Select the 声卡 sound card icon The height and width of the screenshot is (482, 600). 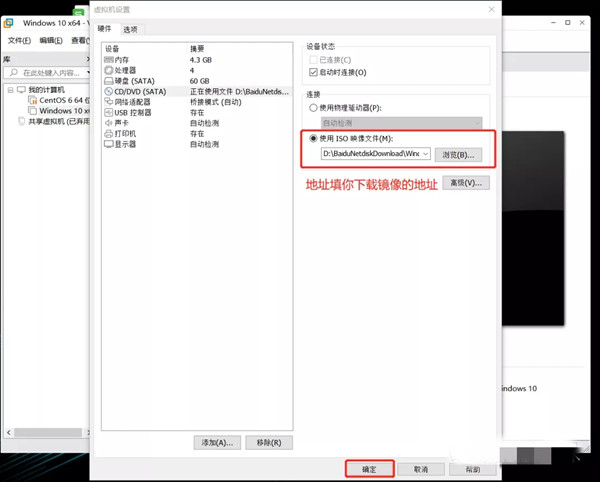109,123
